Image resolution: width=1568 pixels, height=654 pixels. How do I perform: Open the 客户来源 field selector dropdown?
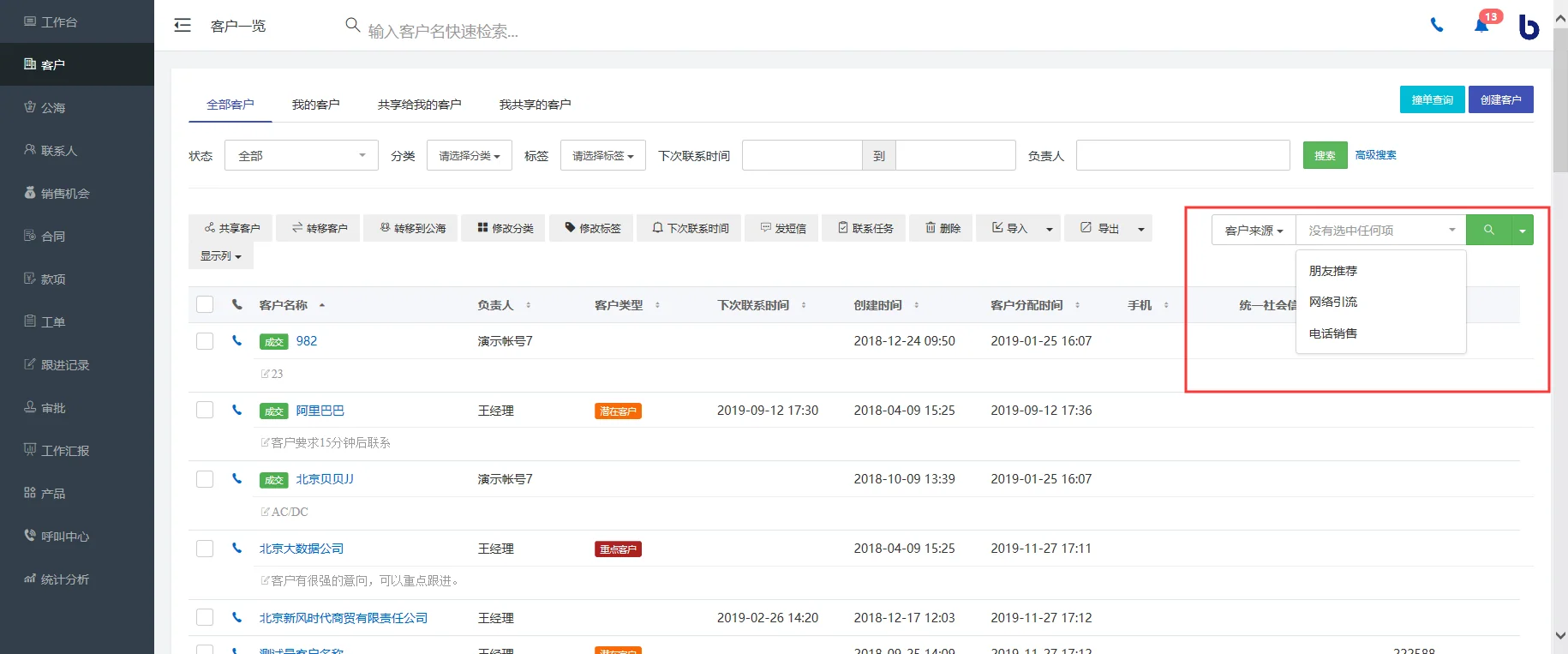coord(1254,230)
